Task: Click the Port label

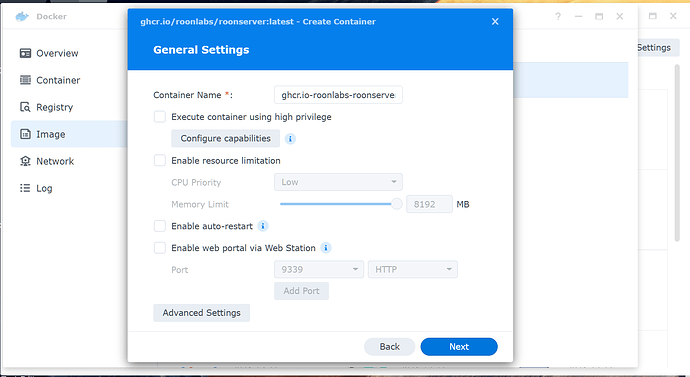Action: click(180, 270)
